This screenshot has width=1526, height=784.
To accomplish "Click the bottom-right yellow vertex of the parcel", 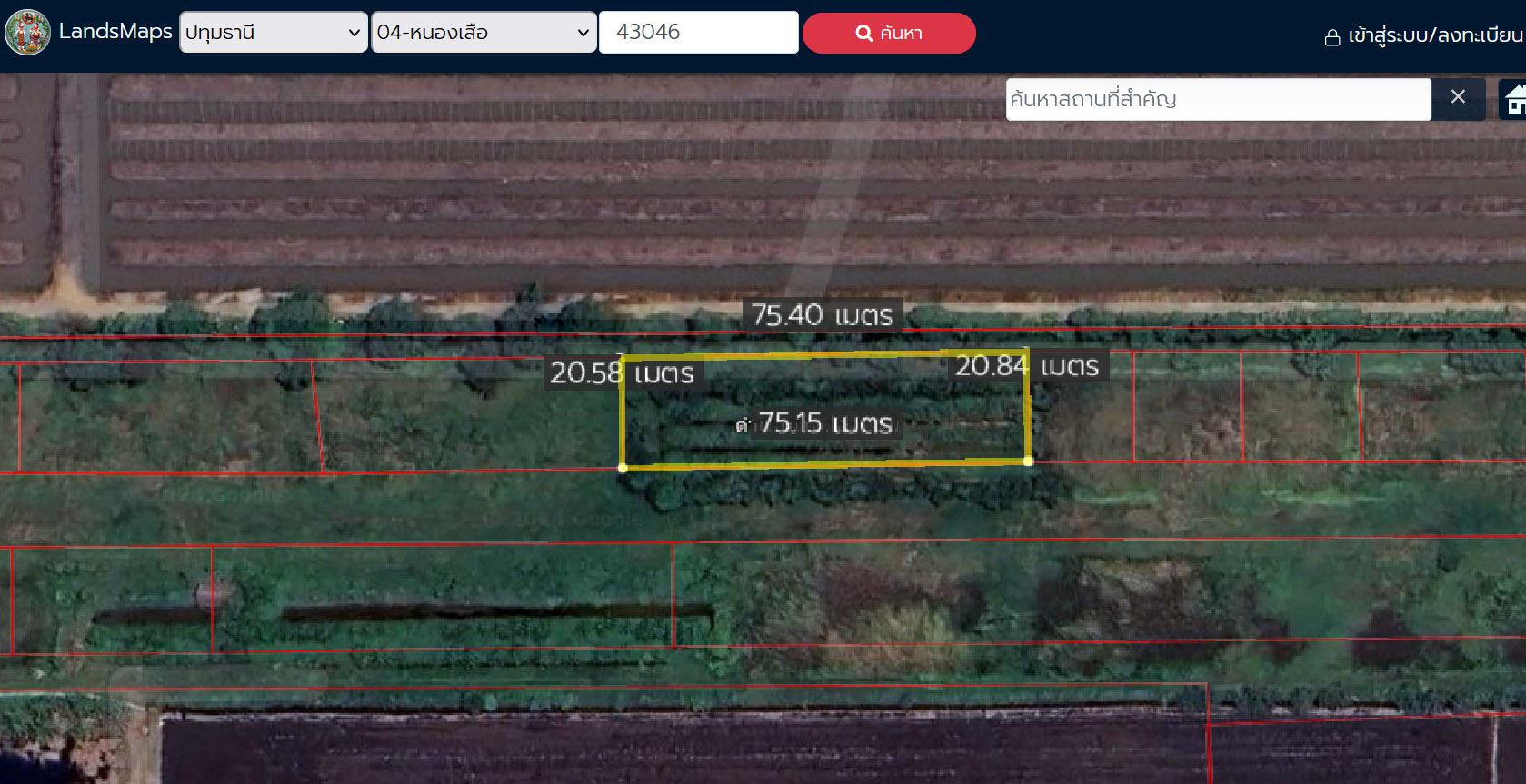I will click(x=1028, y=461).
